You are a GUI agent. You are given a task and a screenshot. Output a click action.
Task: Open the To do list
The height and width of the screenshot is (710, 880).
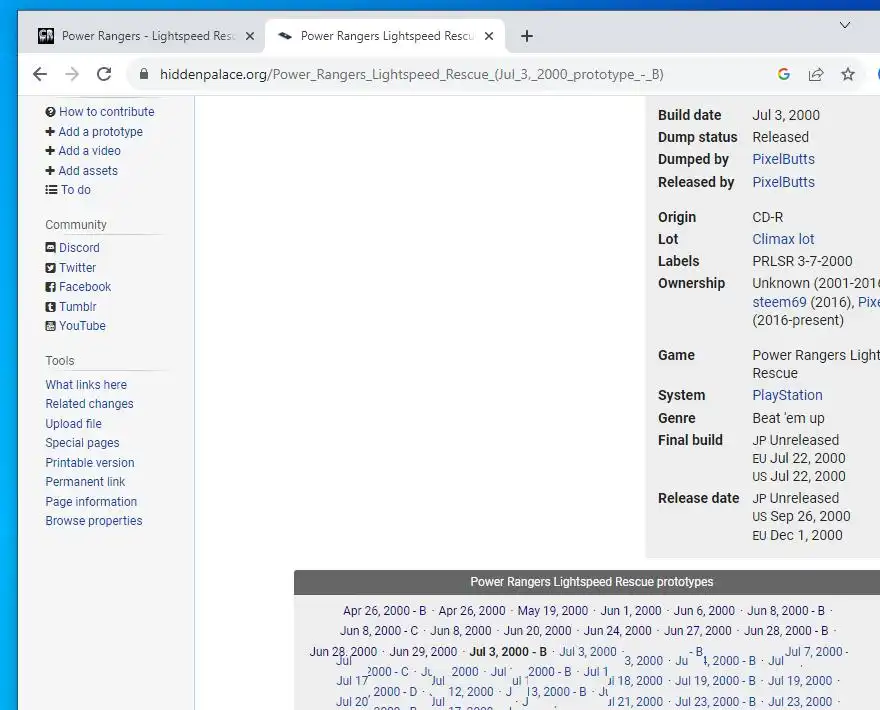click(x=76, y=190)
